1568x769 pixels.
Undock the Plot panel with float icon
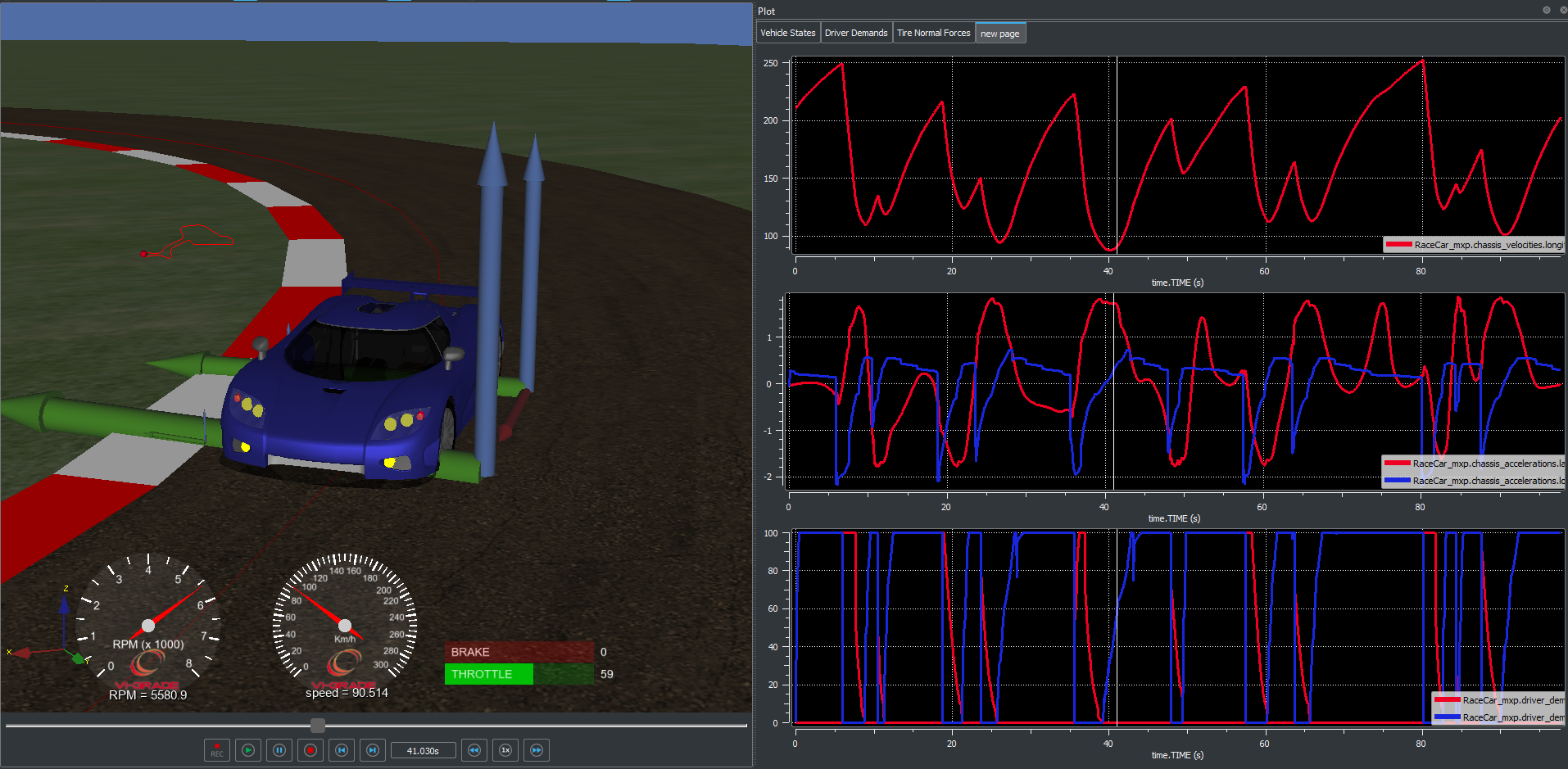[x=1546, y=10]
